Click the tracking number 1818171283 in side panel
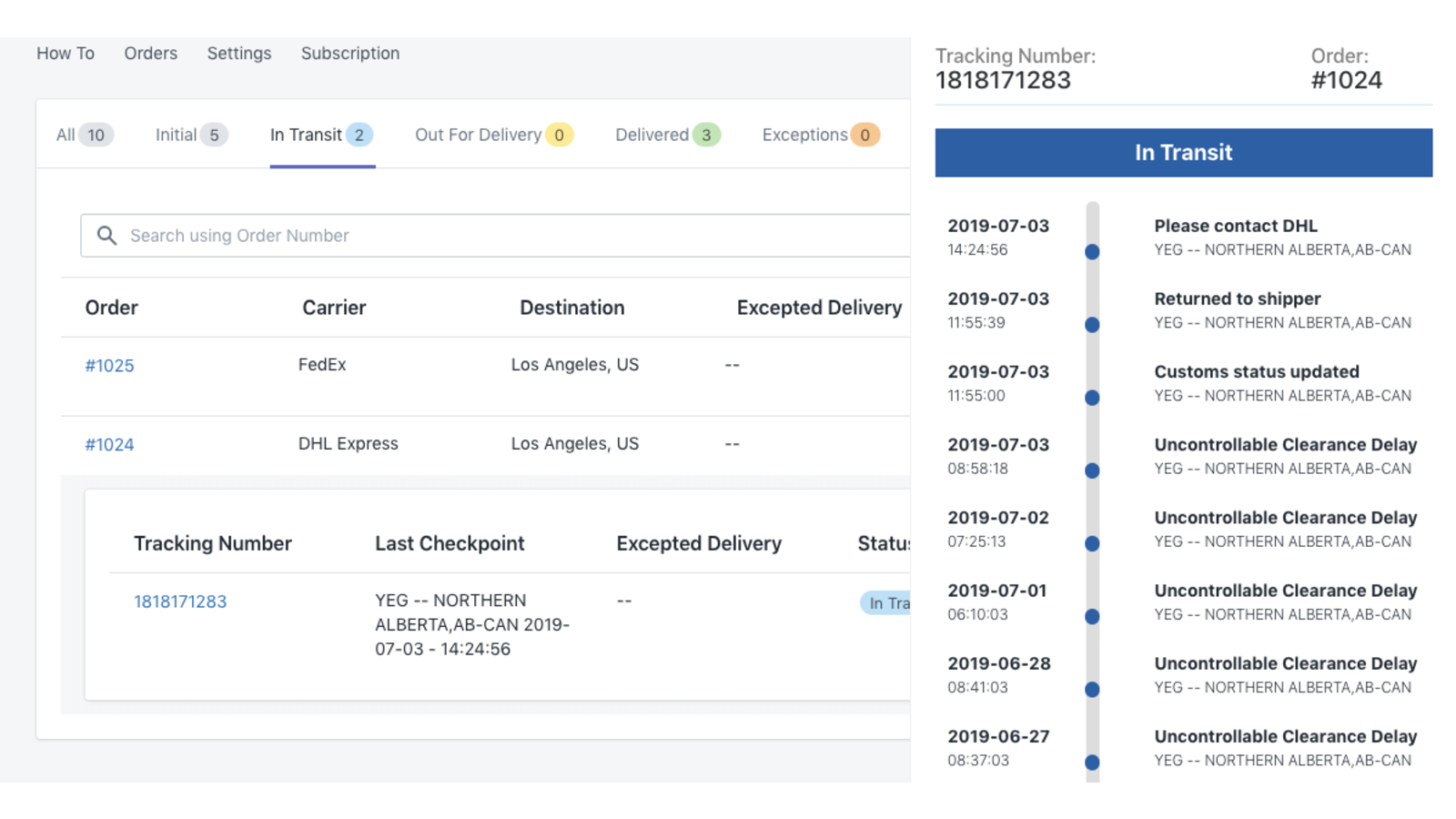Screen dimensions: 1456x819 [x=1004, y=80]
